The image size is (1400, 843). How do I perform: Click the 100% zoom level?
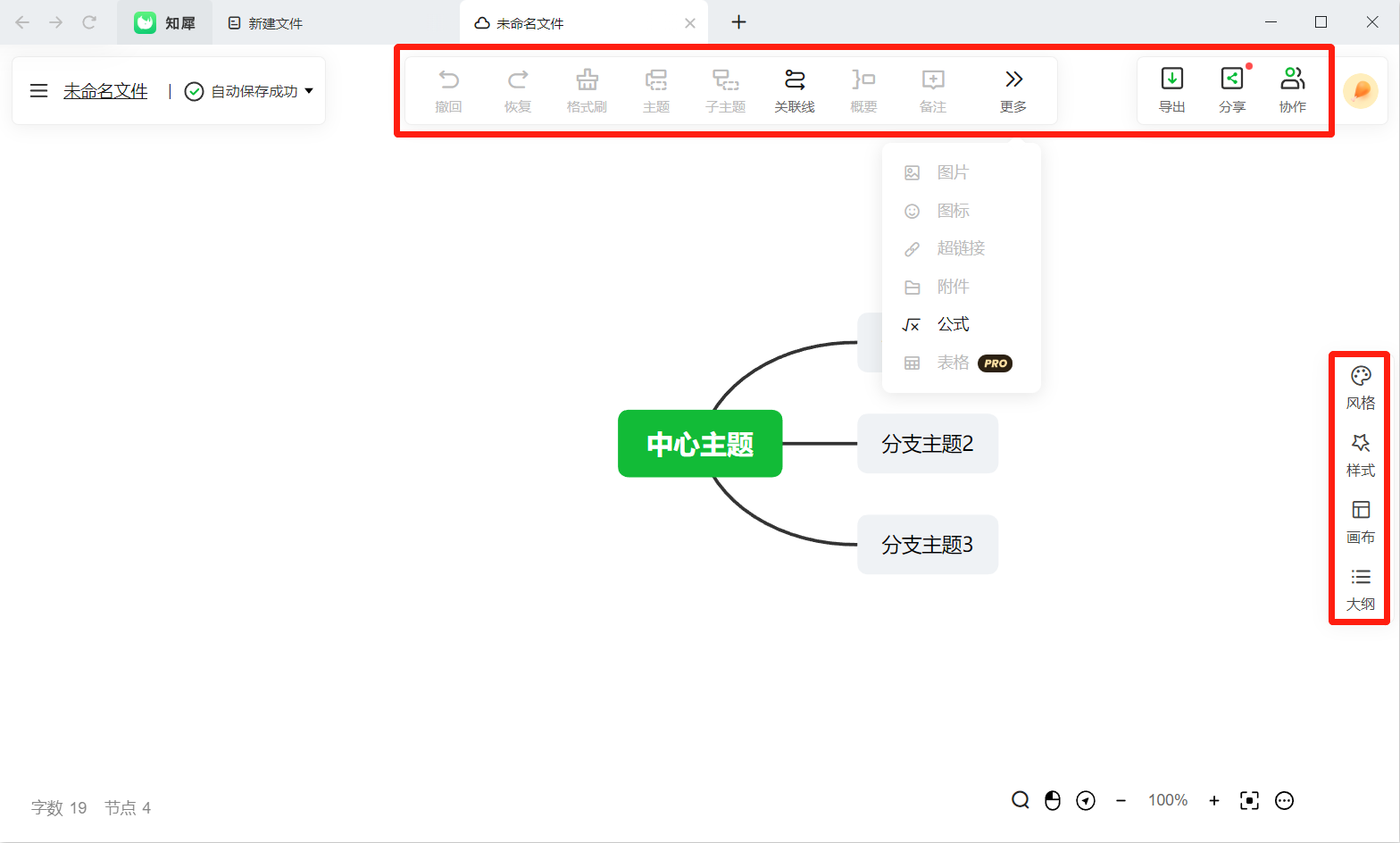1168,800
